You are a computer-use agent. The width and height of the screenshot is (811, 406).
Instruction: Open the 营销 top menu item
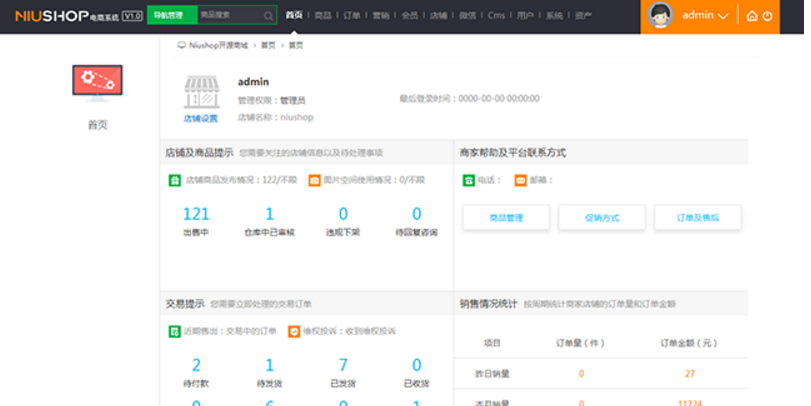coord(381,16)
